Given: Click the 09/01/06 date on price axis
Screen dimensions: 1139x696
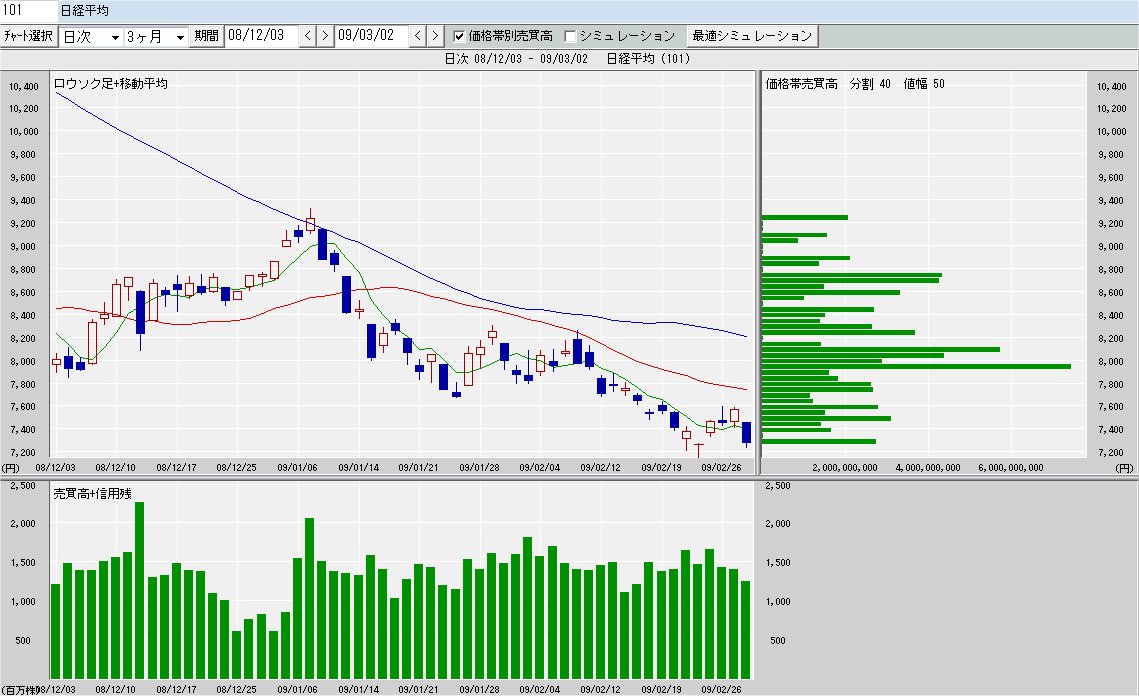Looking at the screenshot, I should [x=298, y=466].
